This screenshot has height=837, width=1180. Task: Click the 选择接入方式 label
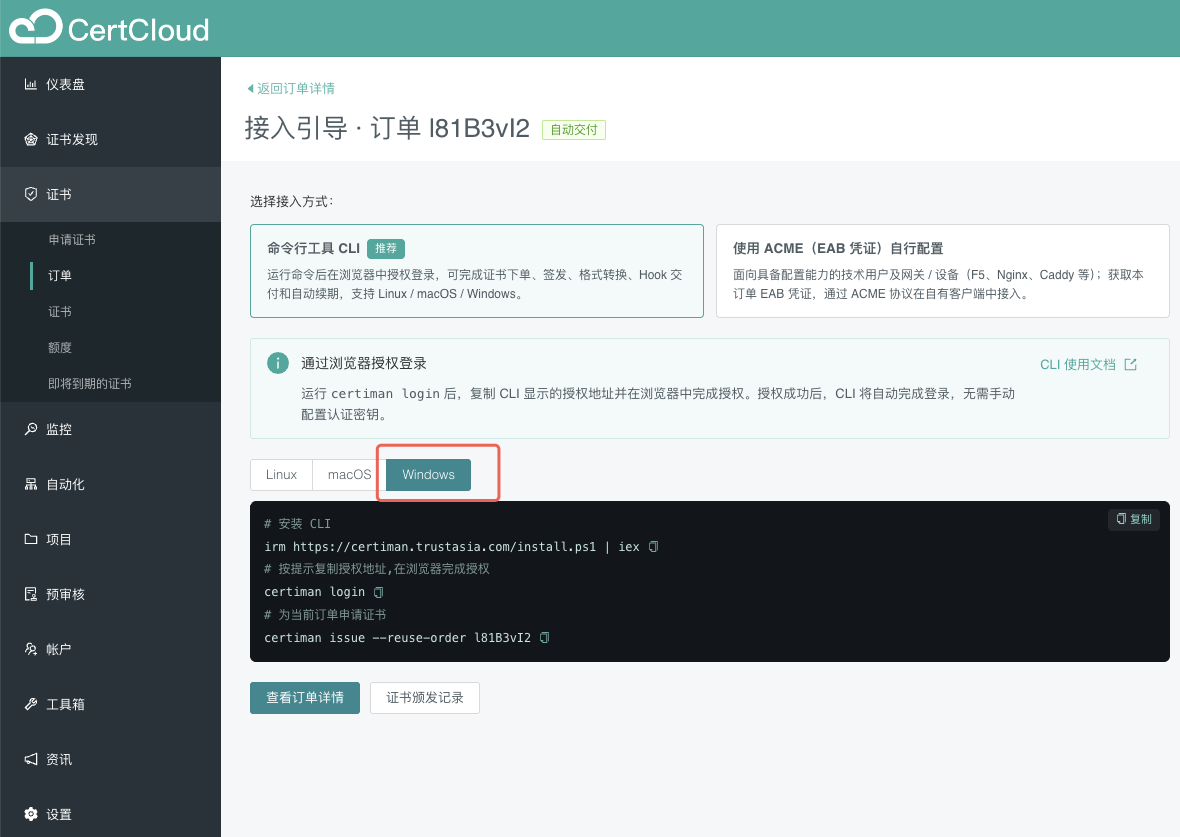coord(292,202)
